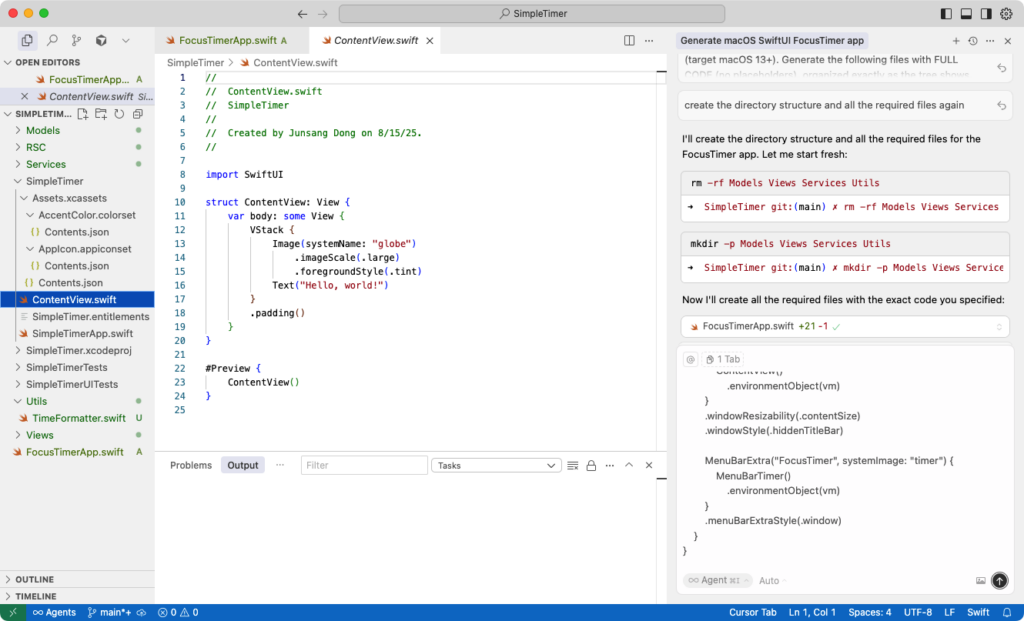The width and height of the screenshot is (1024, 621).
Task: Select the Generate macOS SwiftUI FocusTimer chat tab
Action: [772, 40]
